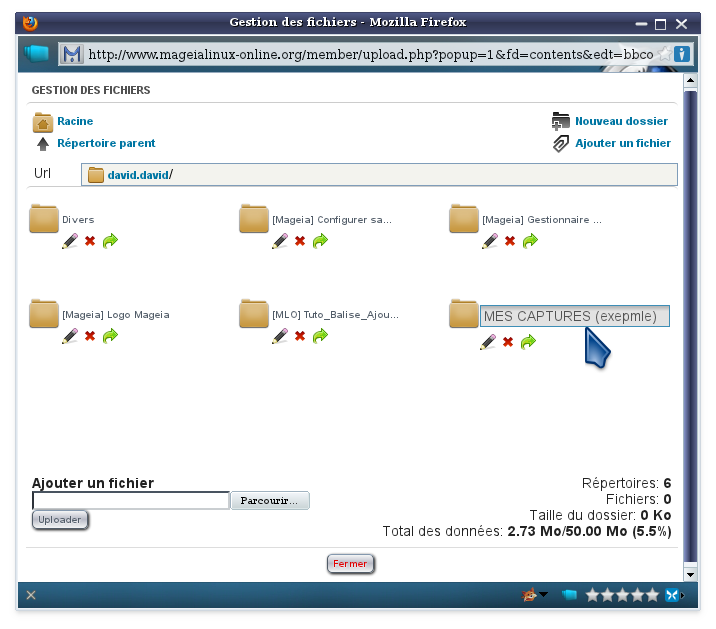Click pencil icon under [Mageia] Gestionnaire folder

click(x=490, y=241)
